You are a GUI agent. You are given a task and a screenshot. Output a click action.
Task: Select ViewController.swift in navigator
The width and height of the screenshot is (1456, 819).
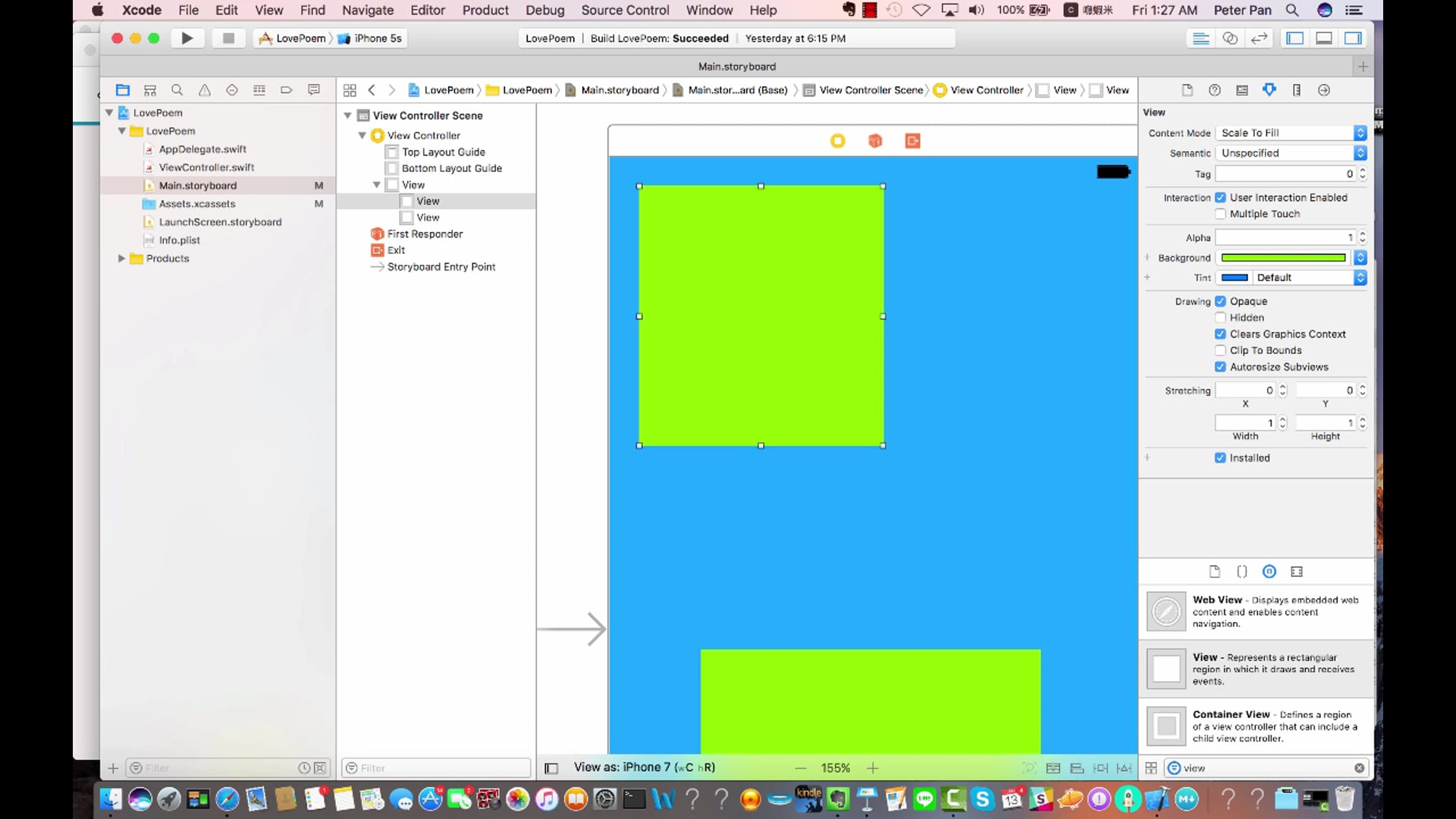(206, 168)
